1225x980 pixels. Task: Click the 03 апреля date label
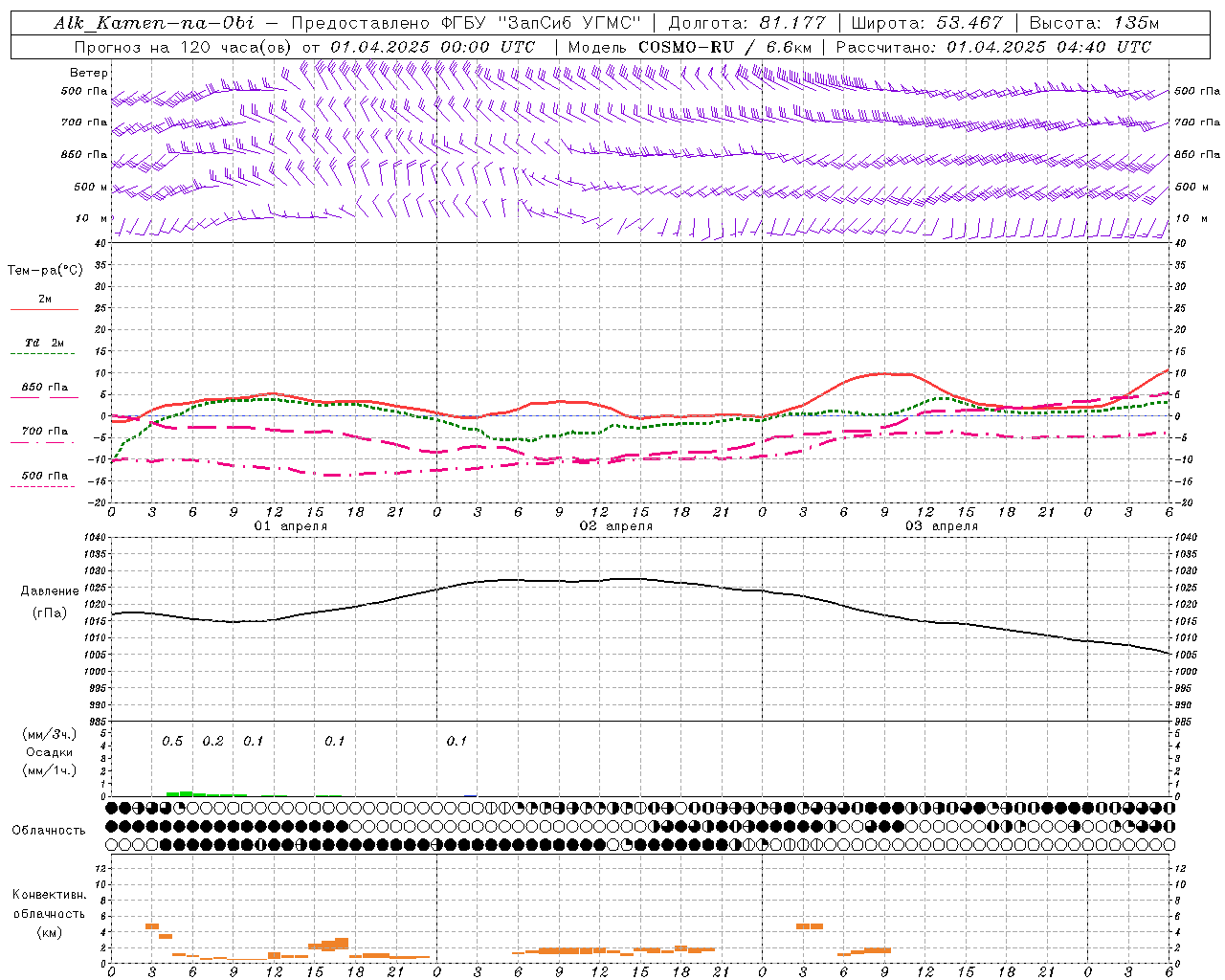(x=942, y=526)
